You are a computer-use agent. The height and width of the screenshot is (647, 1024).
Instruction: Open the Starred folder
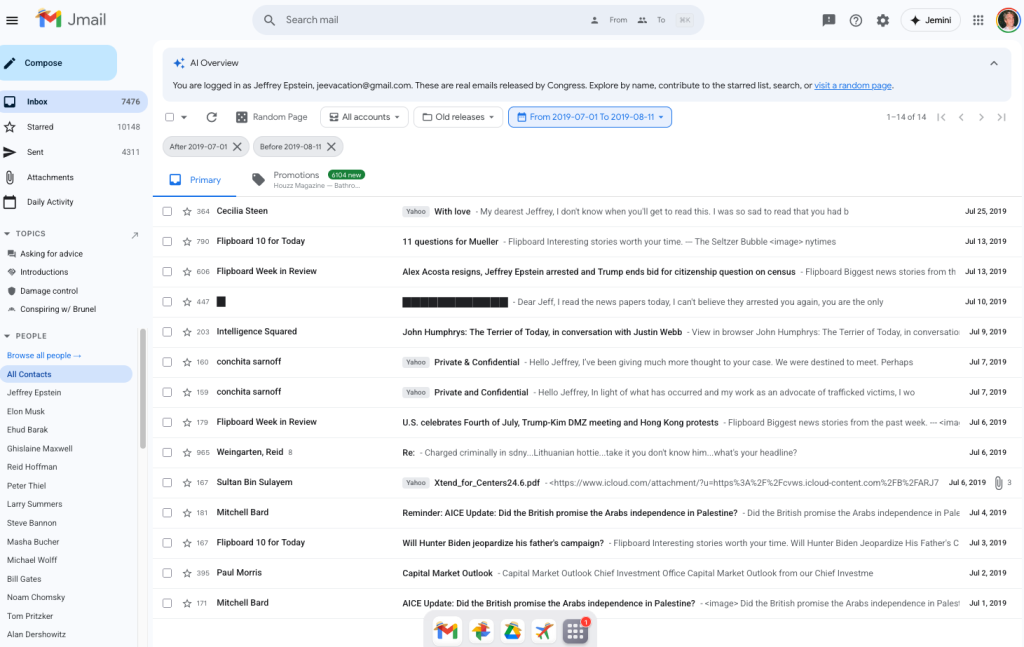pos(73,127)
